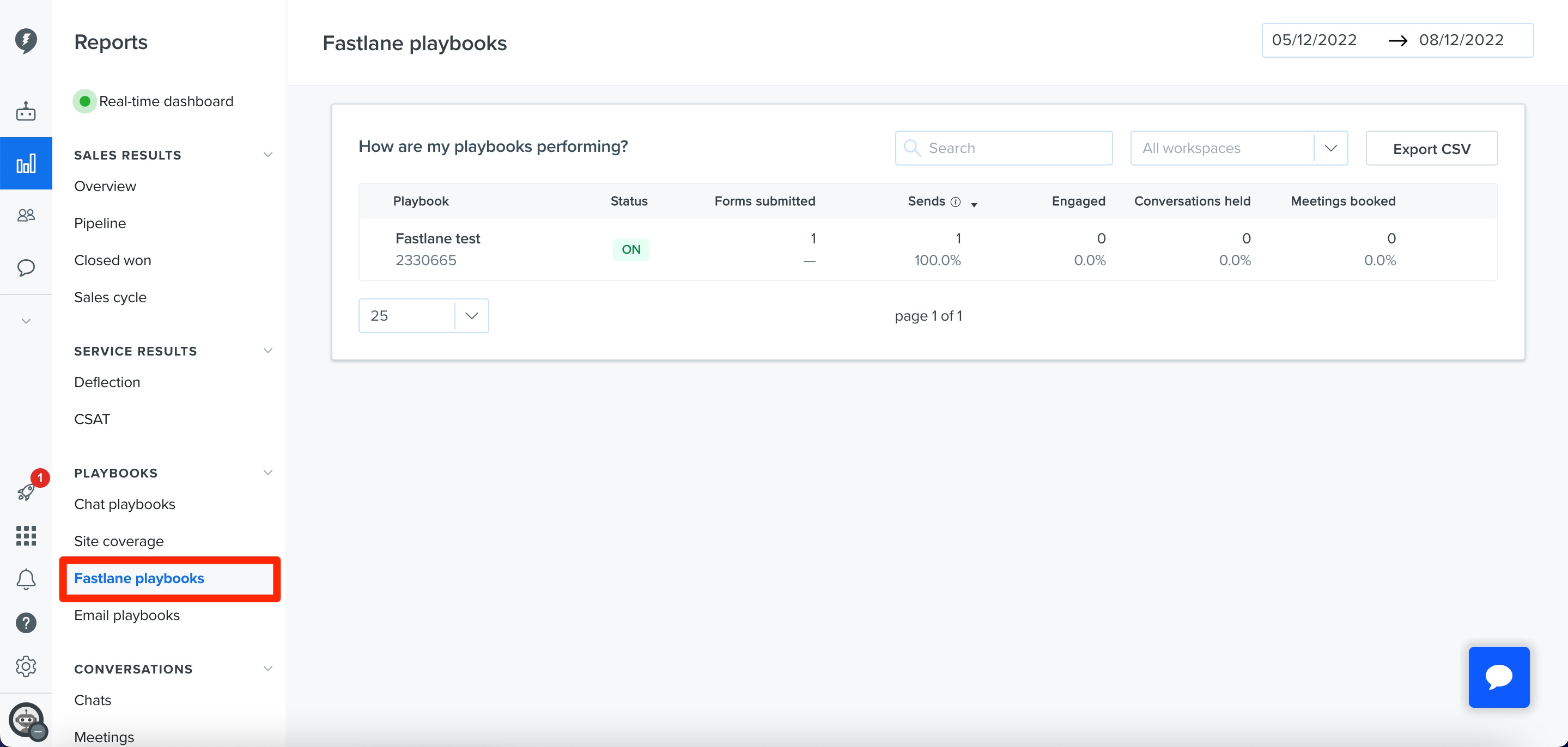The width and height of the screenshot is (1568, 747).
Task: Open the Fastlane test playbook row
Action: (x=928, y=249)
